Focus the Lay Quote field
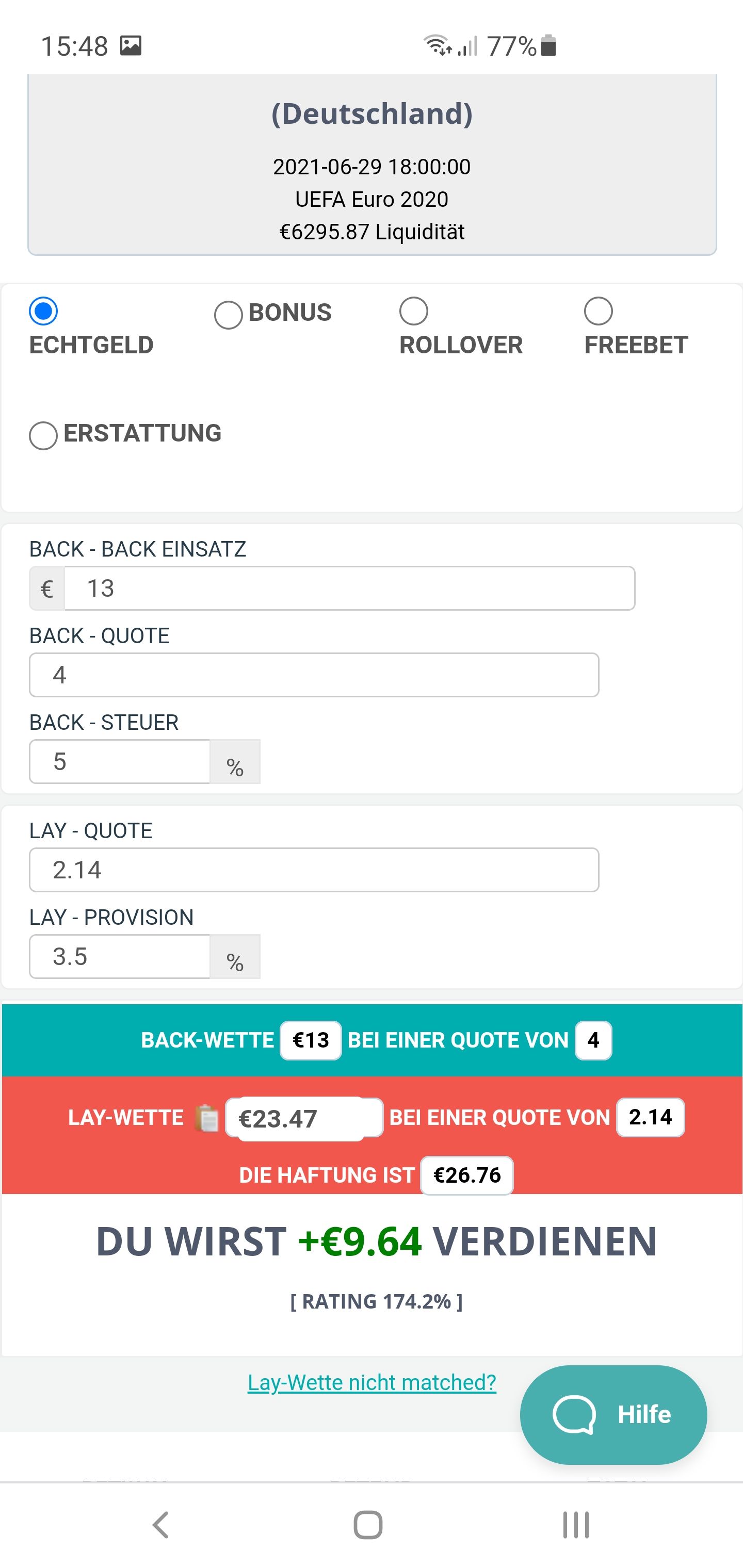The image size is (743, 1568). pos(314,870)
